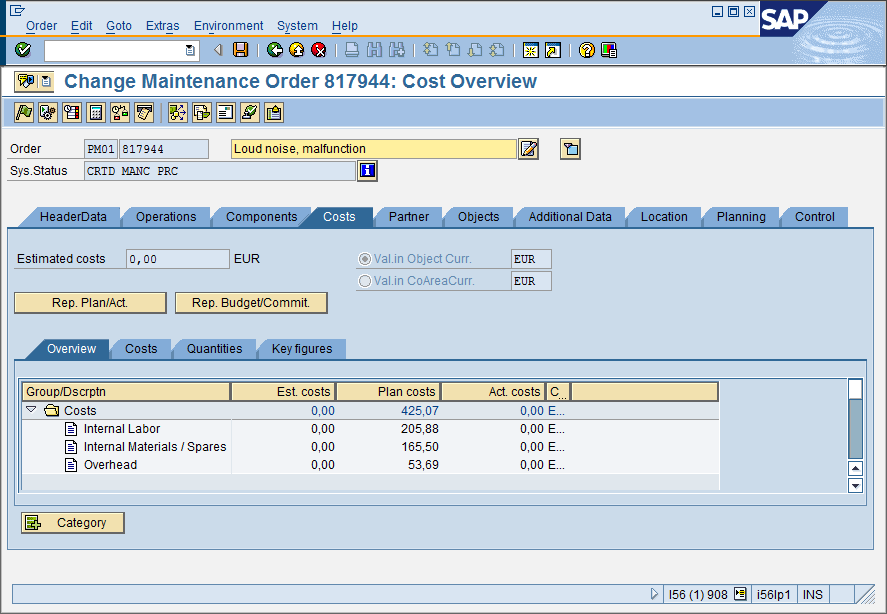887x614 pixels.
Task: Click the network graphic icon in application toolbar
Action: click(x=178, y=113)
